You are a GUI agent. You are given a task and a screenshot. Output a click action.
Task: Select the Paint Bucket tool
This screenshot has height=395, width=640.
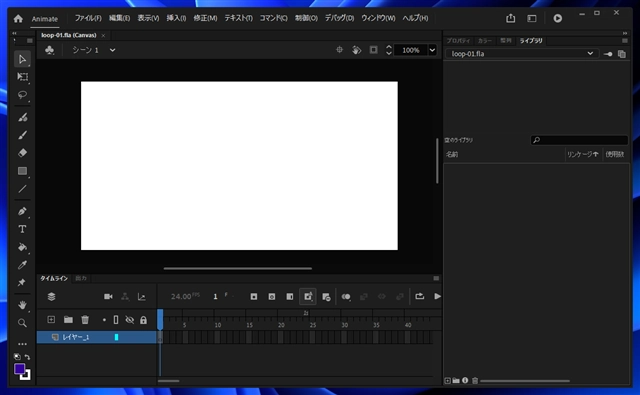coord(22,247)
